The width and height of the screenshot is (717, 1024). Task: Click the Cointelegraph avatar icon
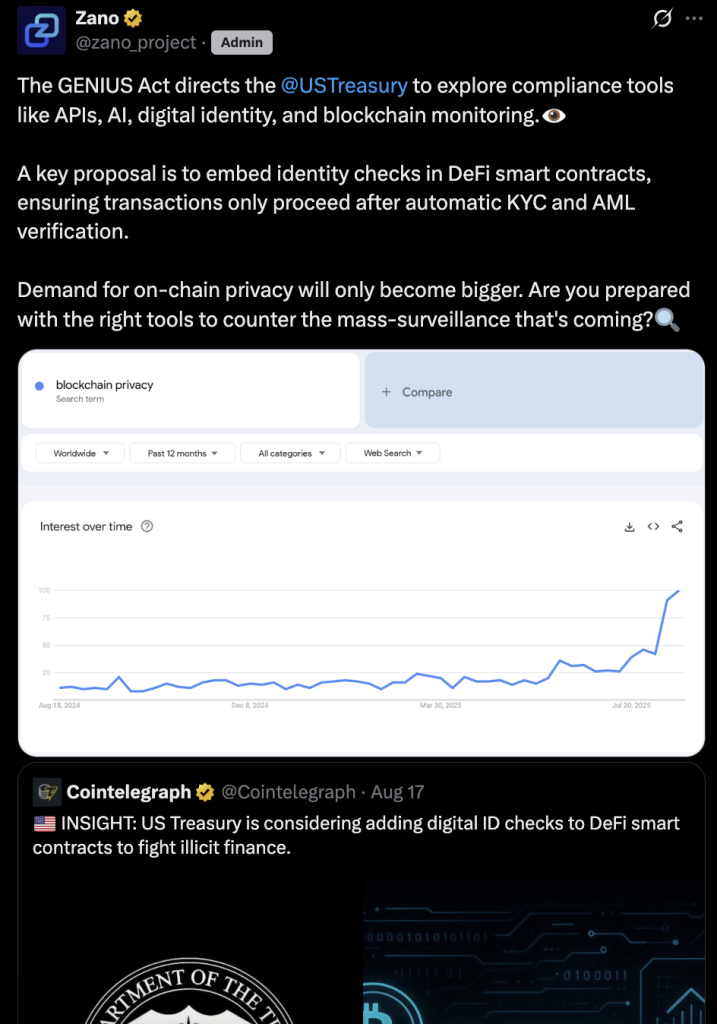[x=47, y=792]
